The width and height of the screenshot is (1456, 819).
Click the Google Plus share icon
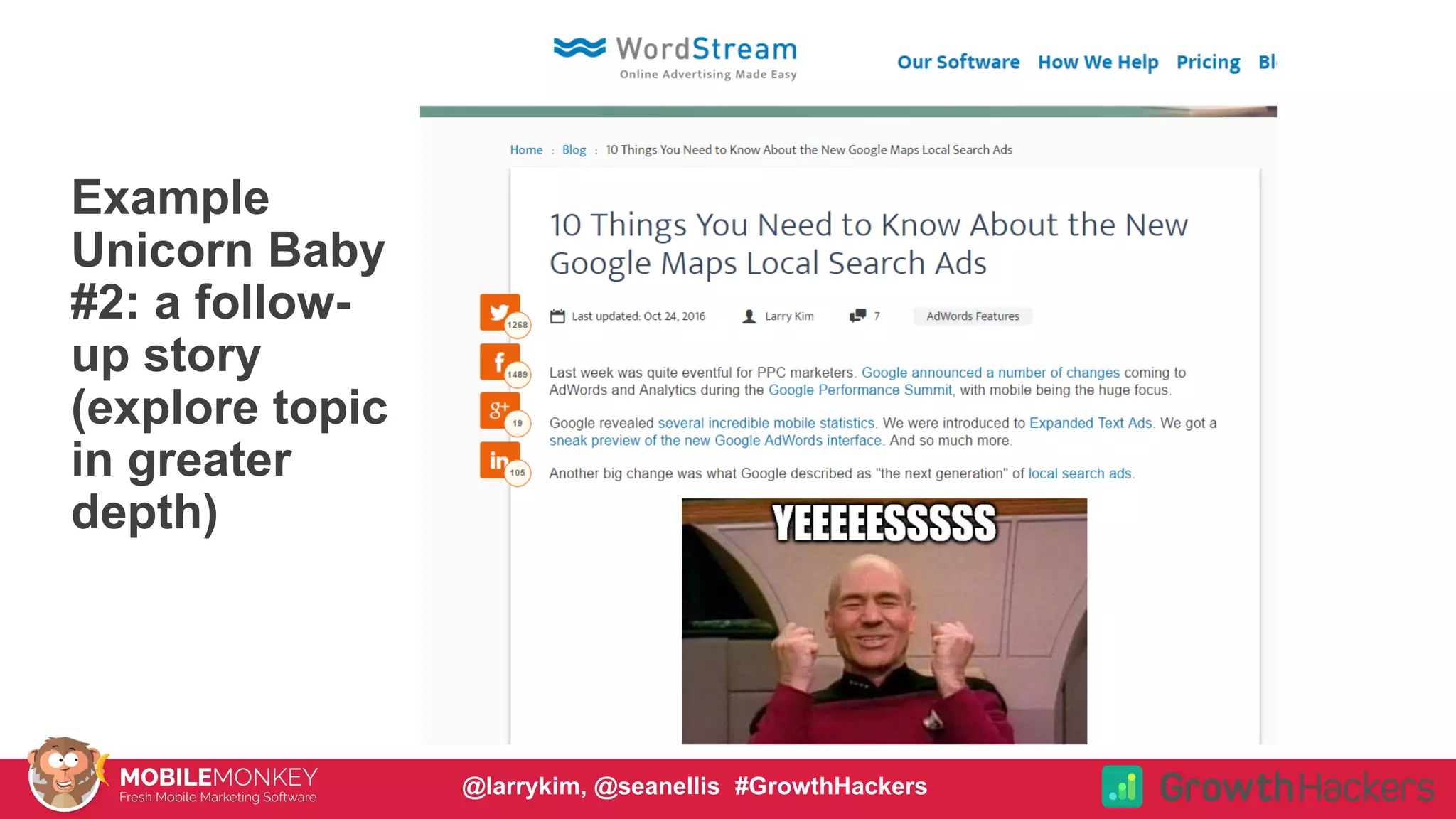(499, 410)
